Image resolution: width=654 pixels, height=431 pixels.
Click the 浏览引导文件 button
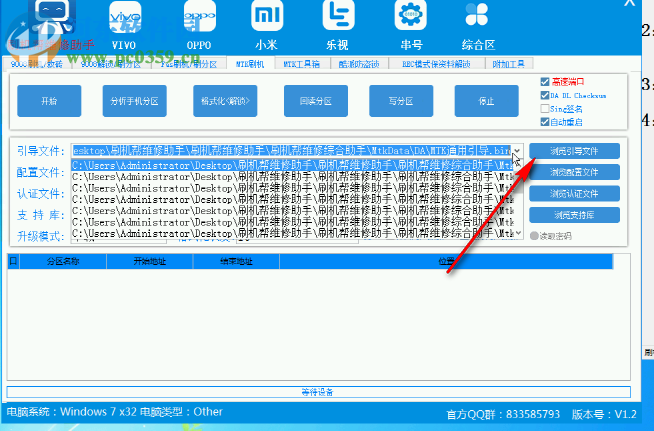click(x=574, y=151)
